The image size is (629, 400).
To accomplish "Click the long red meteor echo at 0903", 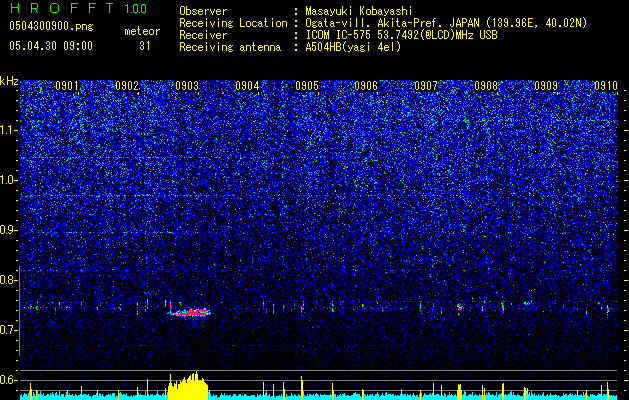I will (x=191, y=313).
